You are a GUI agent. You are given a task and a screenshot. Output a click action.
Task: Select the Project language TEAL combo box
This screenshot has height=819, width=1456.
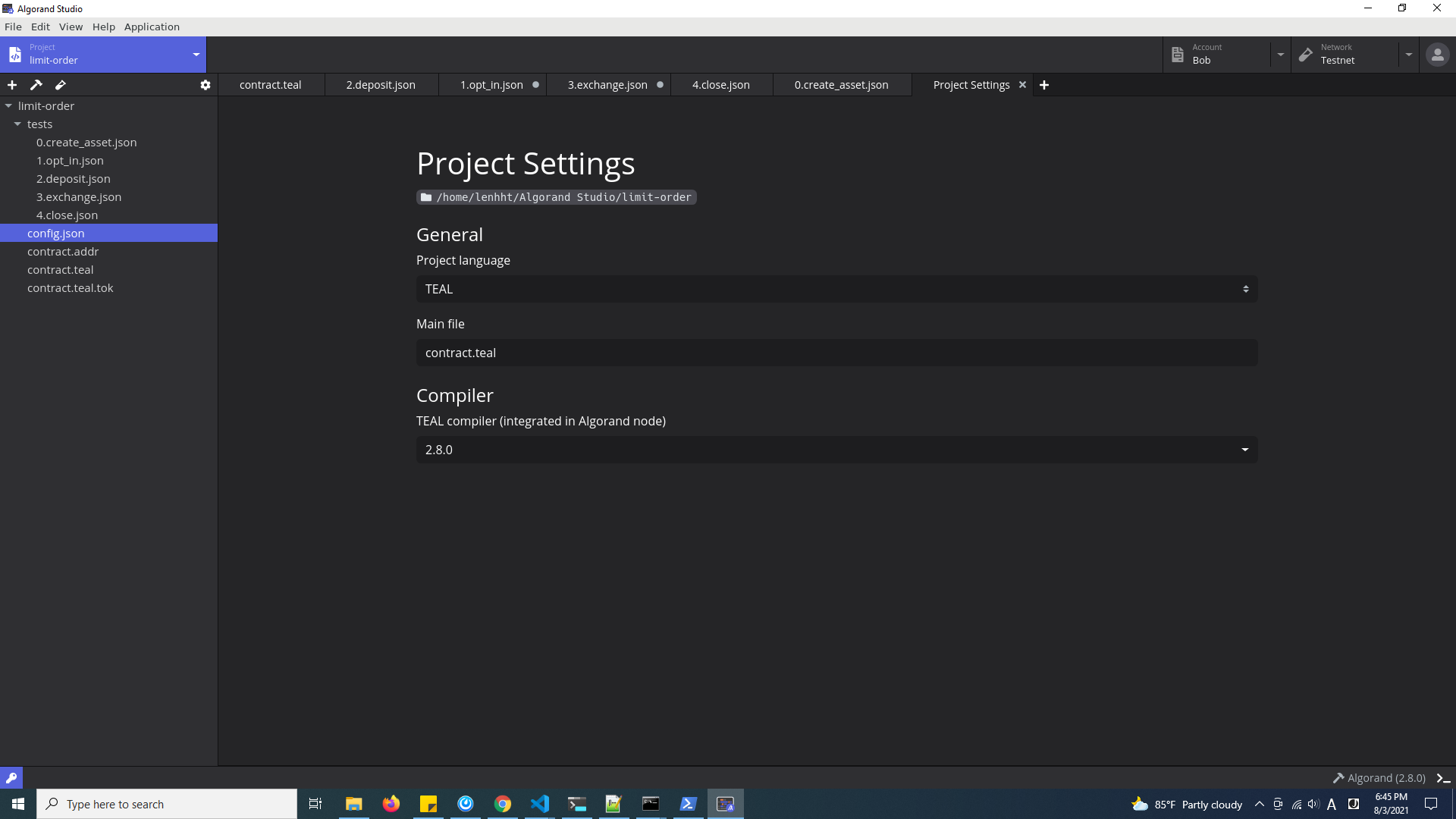pyautogui.click(x=834, y=288)
